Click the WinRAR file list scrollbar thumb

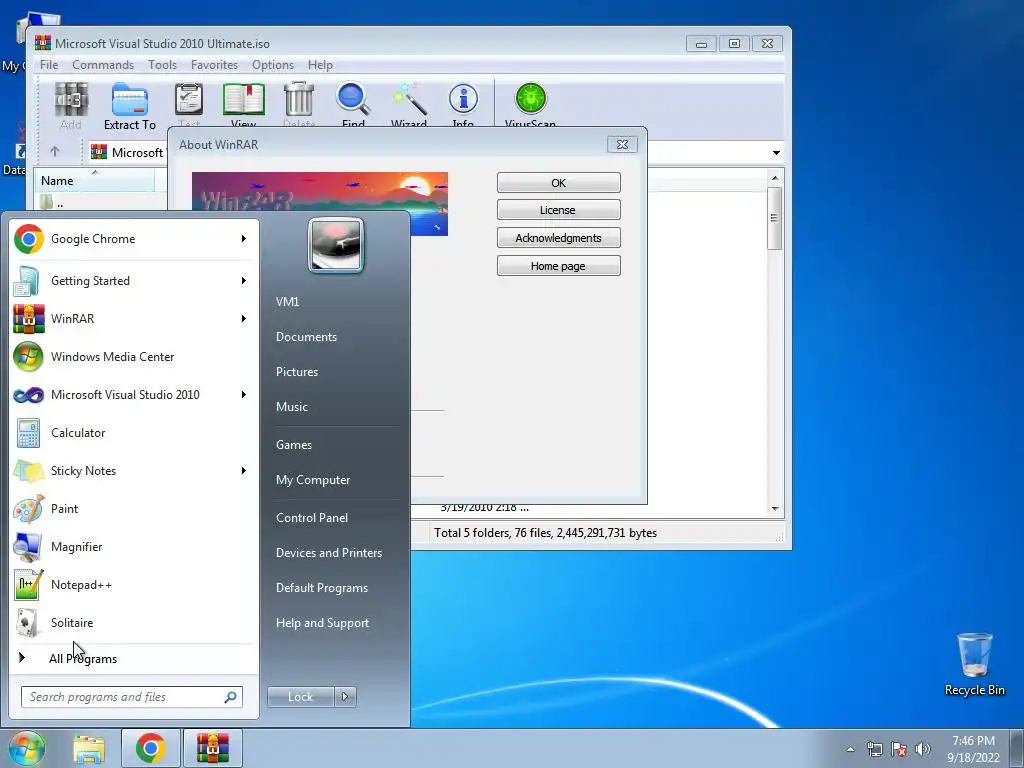coord(775,218)
